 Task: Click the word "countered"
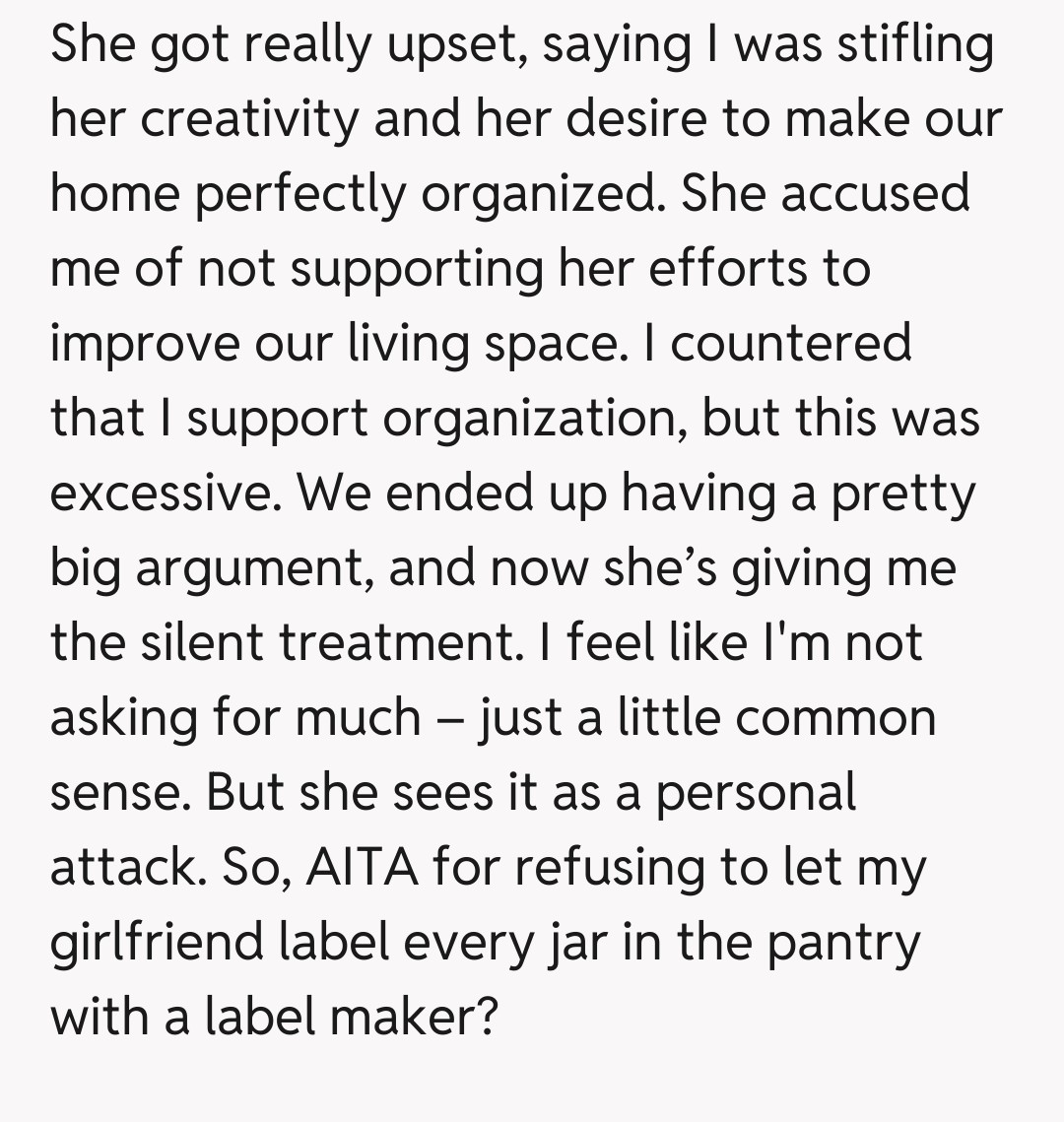(x=791, y=344)
